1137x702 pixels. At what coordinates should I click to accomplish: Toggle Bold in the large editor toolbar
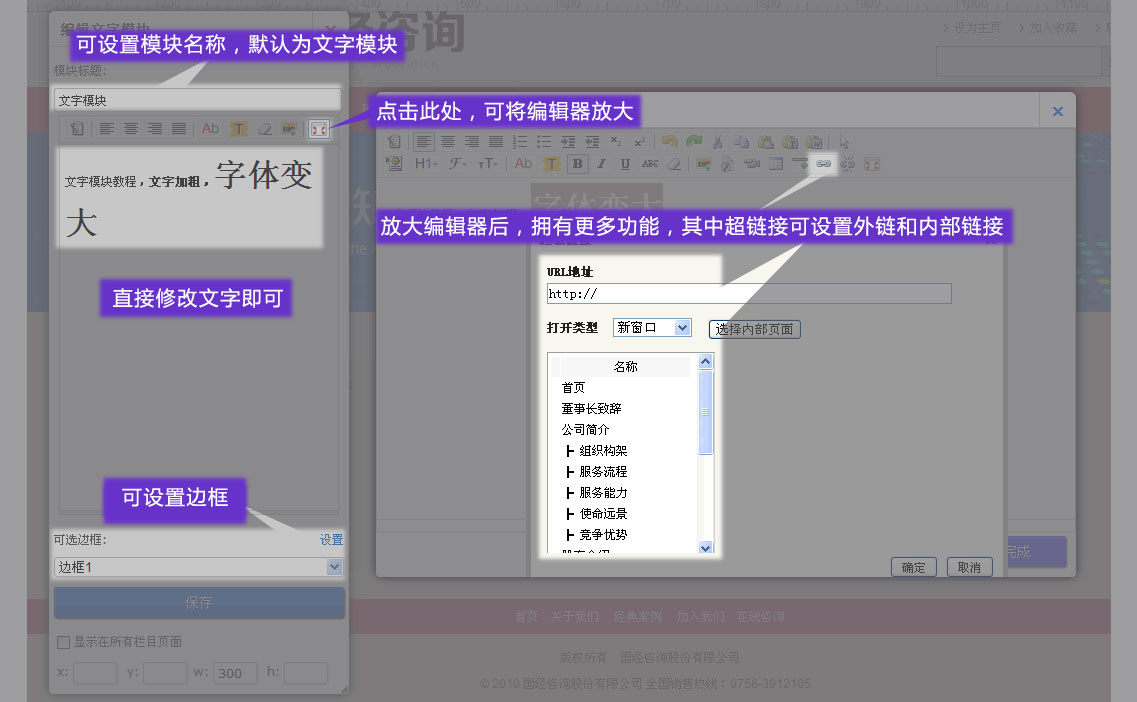pos(577,164)
